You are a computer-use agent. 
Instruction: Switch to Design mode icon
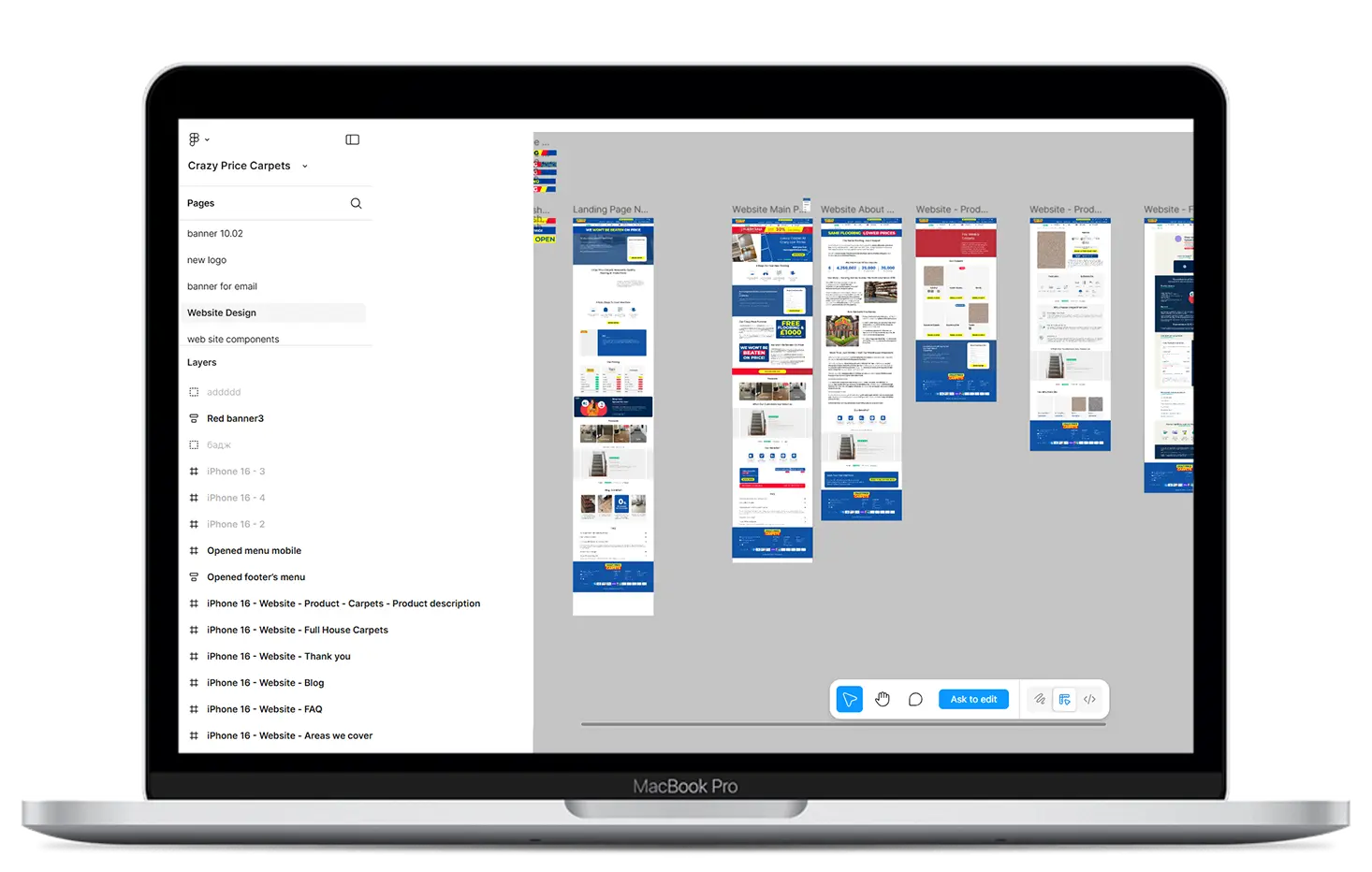click(1065, 699)
